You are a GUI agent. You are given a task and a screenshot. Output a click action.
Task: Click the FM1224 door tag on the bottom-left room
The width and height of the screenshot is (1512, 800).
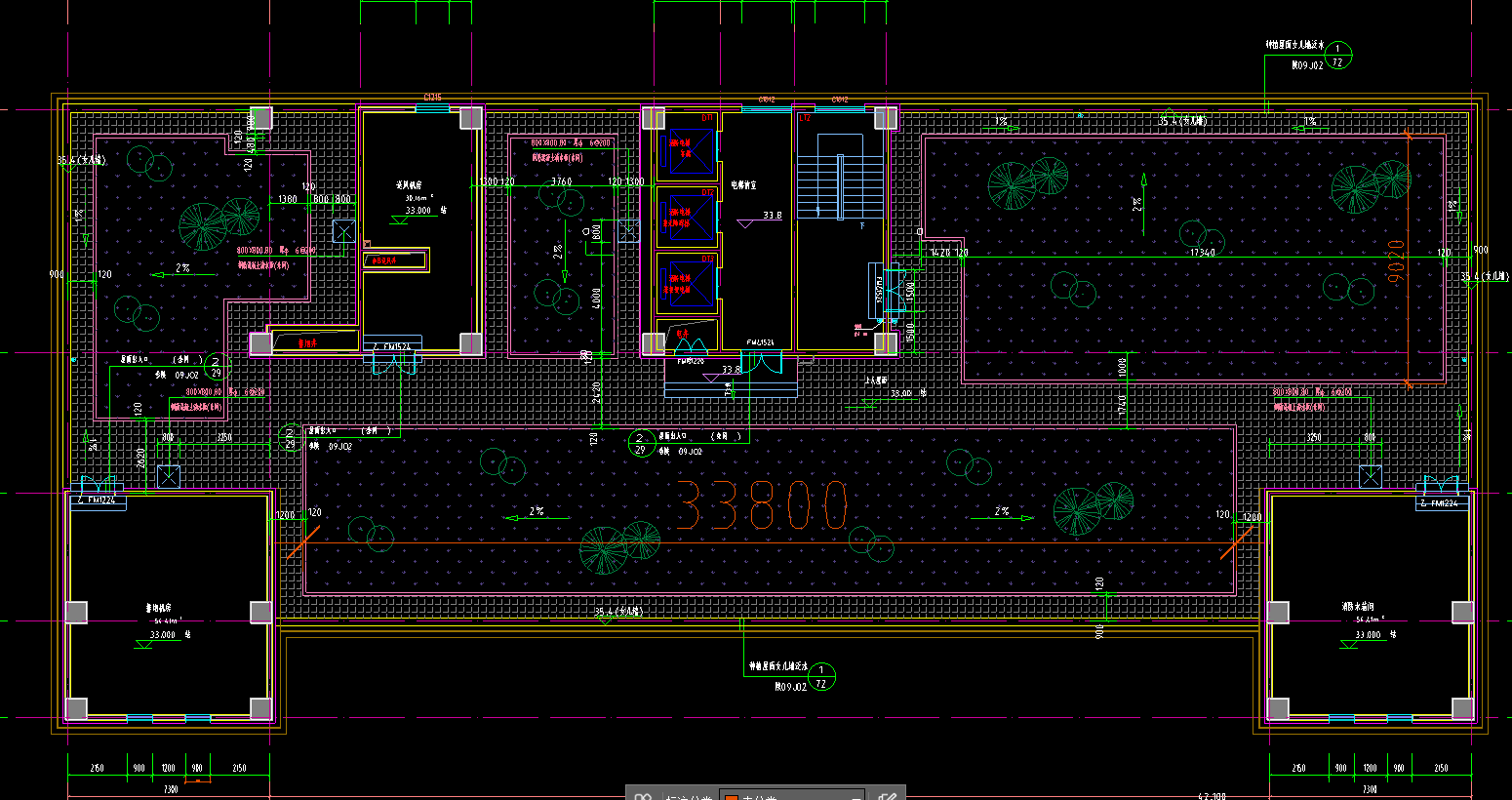coord(96,501)
